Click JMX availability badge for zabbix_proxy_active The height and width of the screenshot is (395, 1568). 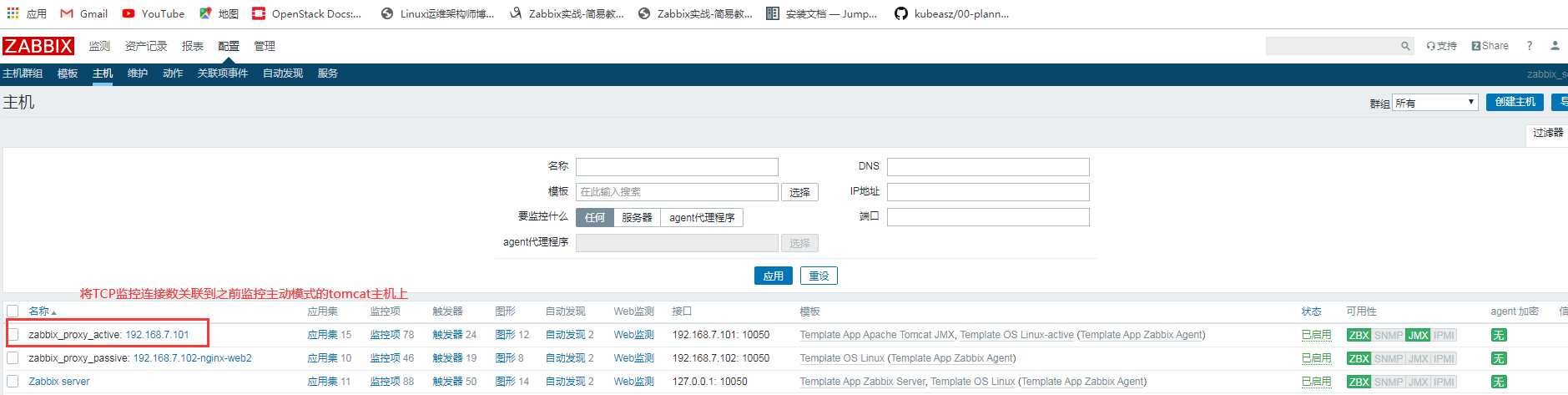[x=1418, y=335]
